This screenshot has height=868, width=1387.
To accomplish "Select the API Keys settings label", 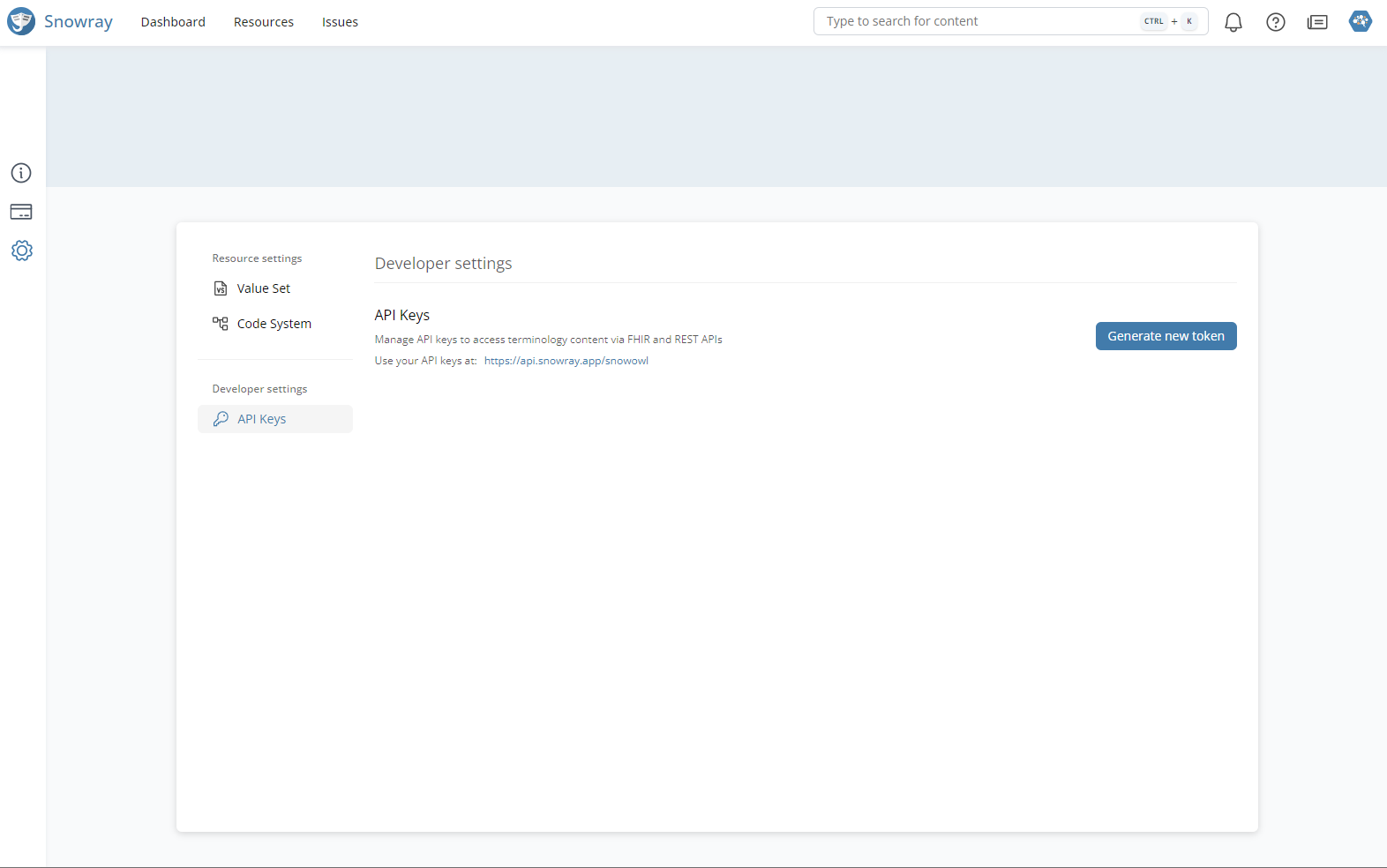I will (261, 419).
